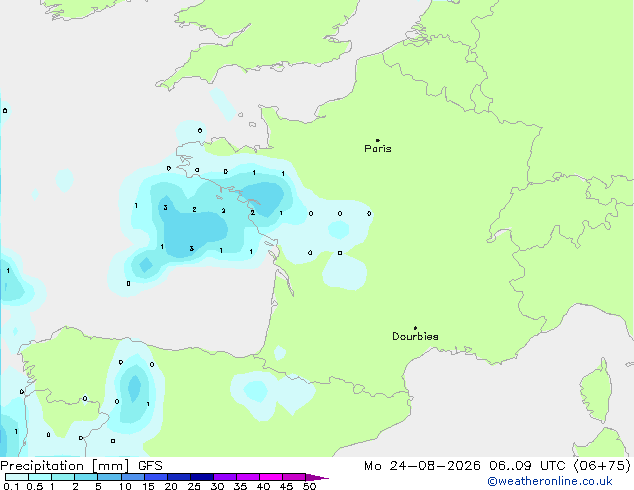Click the 'Mo 24-08-2026' forecast date
The width and height of the screenshot is (634, 490).
[x=422, y=466]
